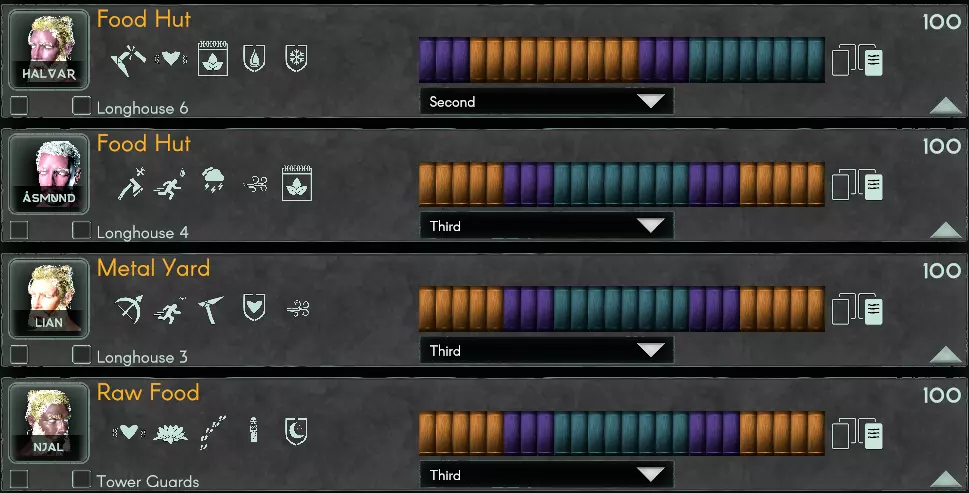The width and height of the screenshot is (969, 493).
Task: Click Longhouse 4 residence label
Action: [x=143, y=232]
